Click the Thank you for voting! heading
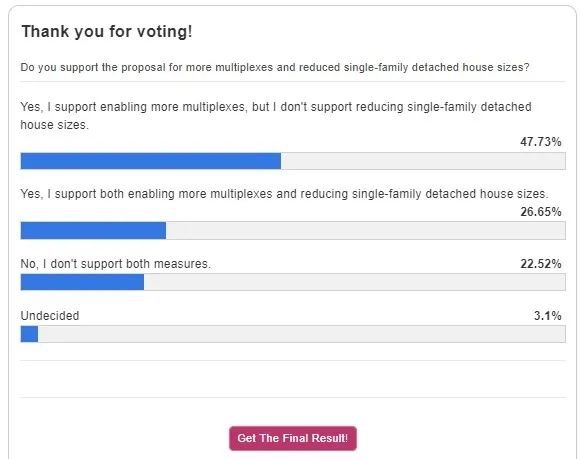This screenshot has width=583, height=459. pyautogui.click(x=107, y=31)
